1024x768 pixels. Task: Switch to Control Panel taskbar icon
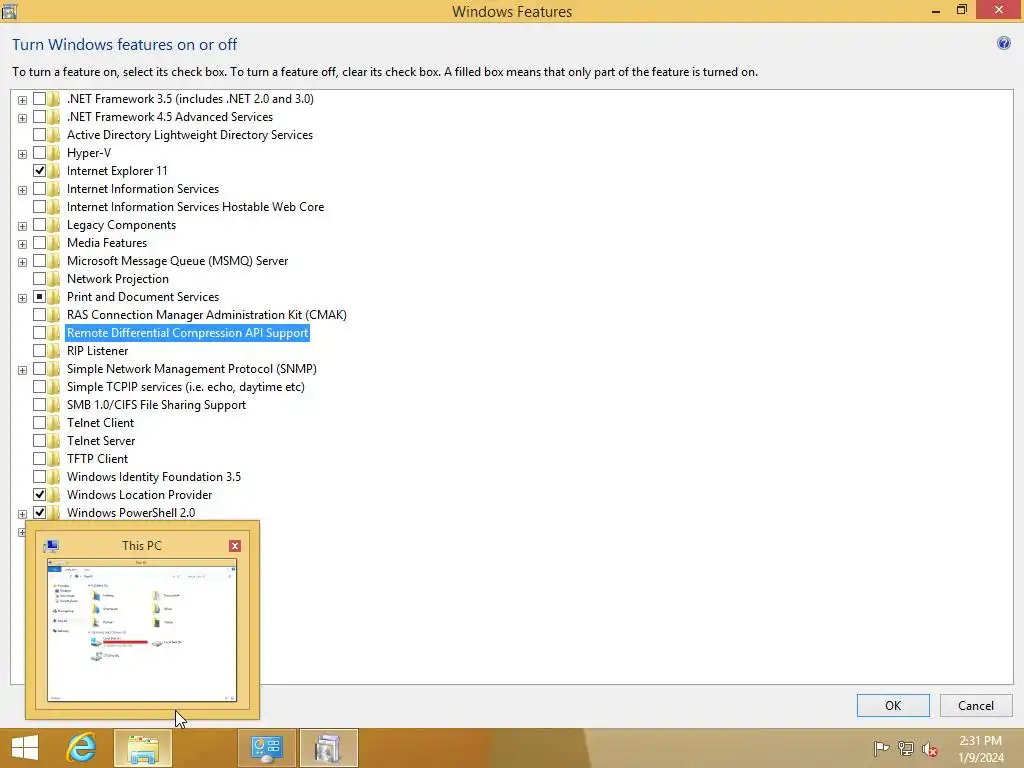266,748
